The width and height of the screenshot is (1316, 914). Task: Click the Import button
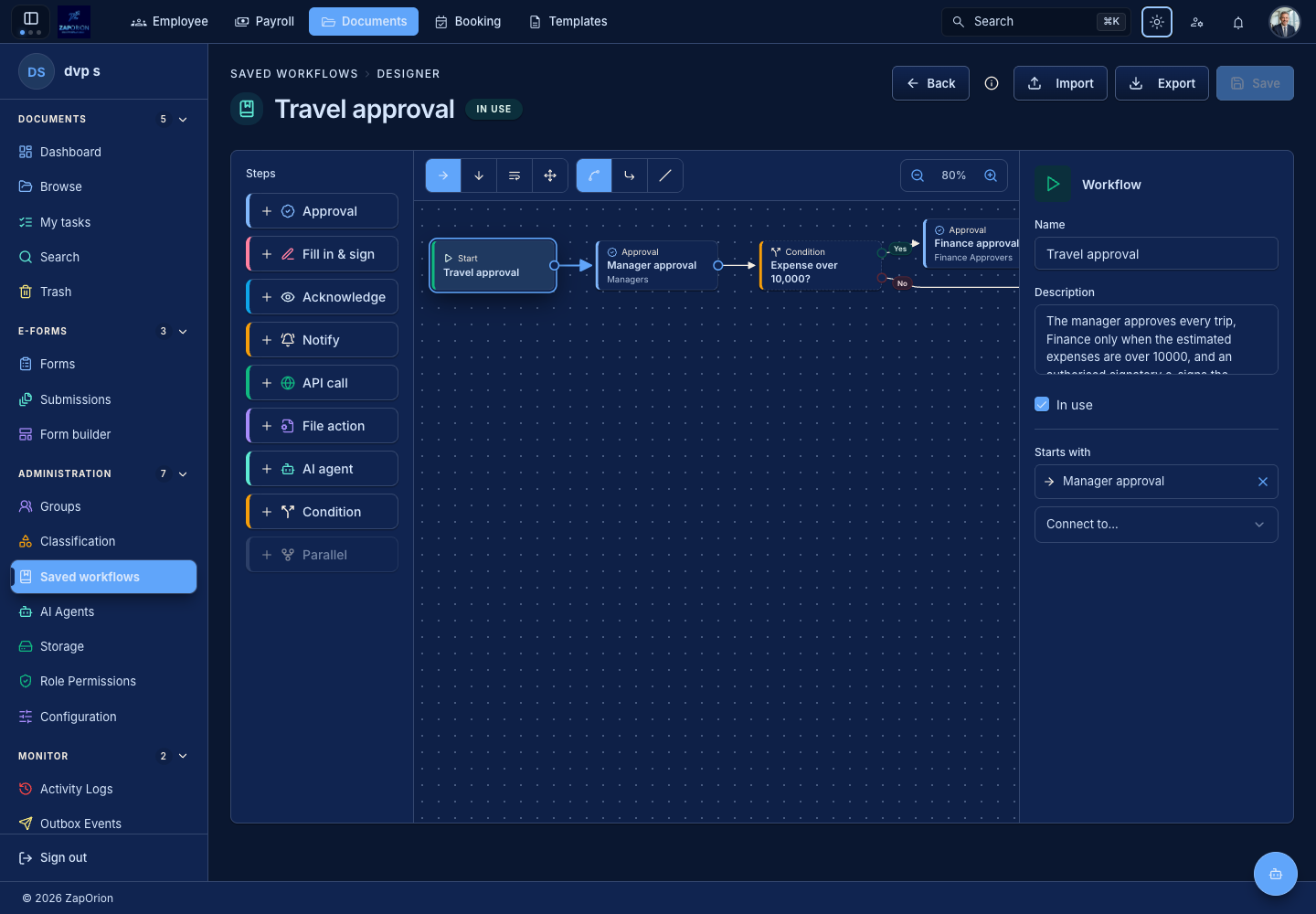click(x=1060, y=83)
